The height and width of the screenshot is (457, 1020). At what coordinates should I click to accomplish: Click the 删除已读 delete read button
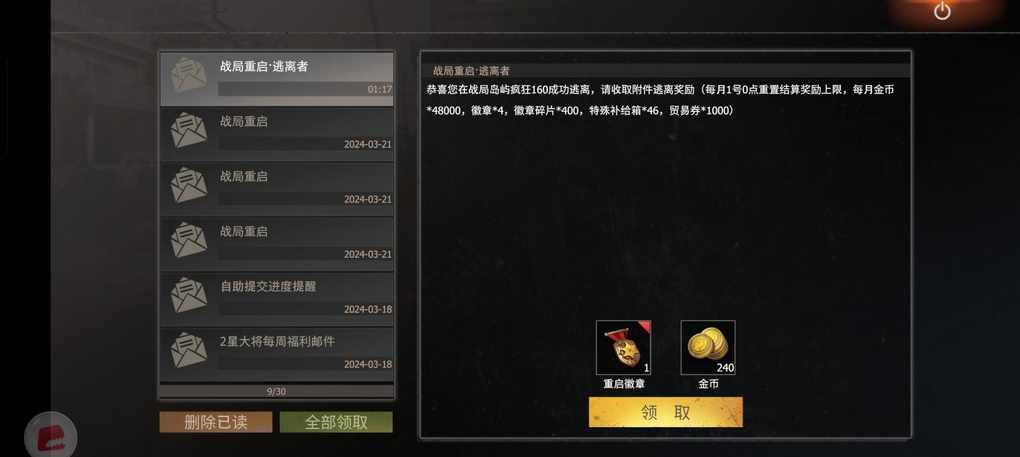pyautogui.click(x=216, y=422)
